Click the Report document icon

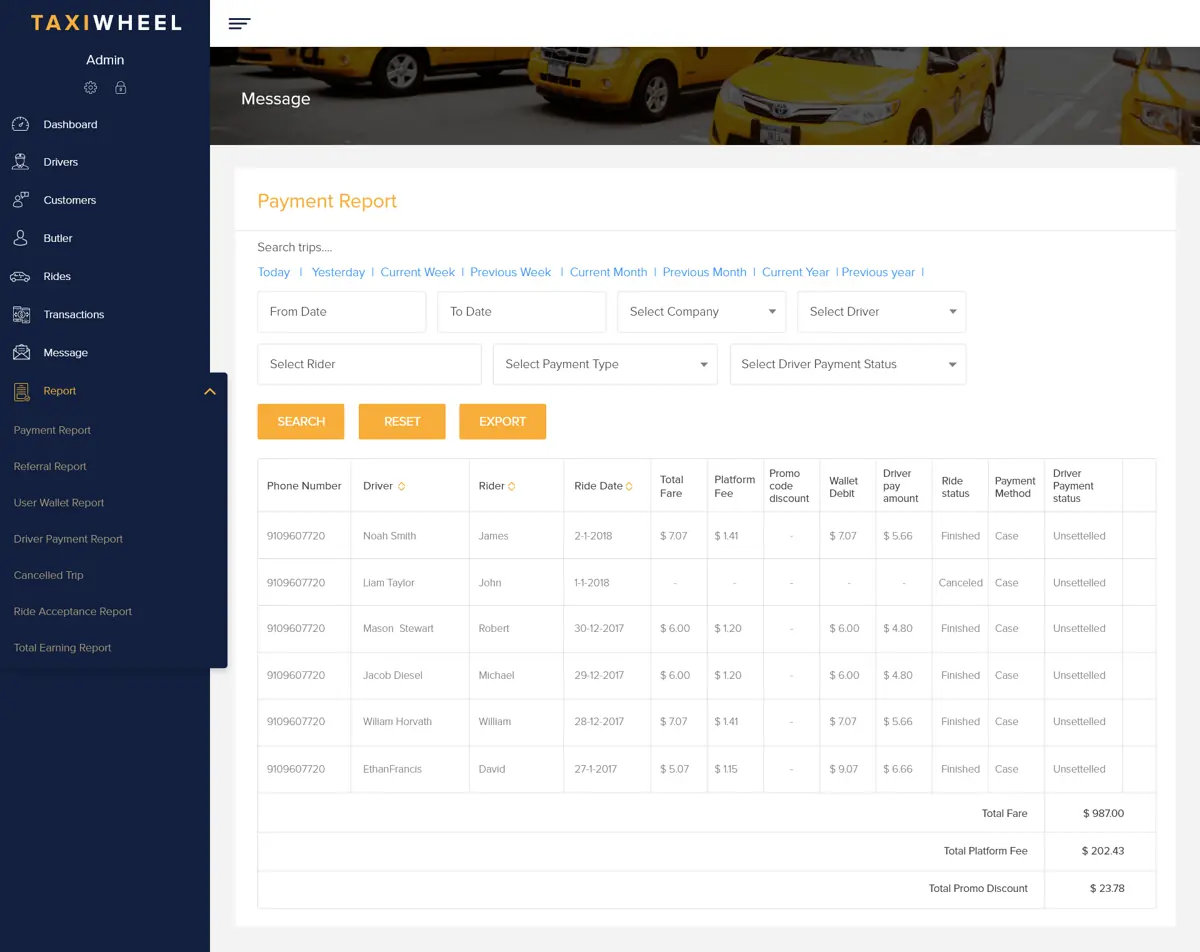21,391
